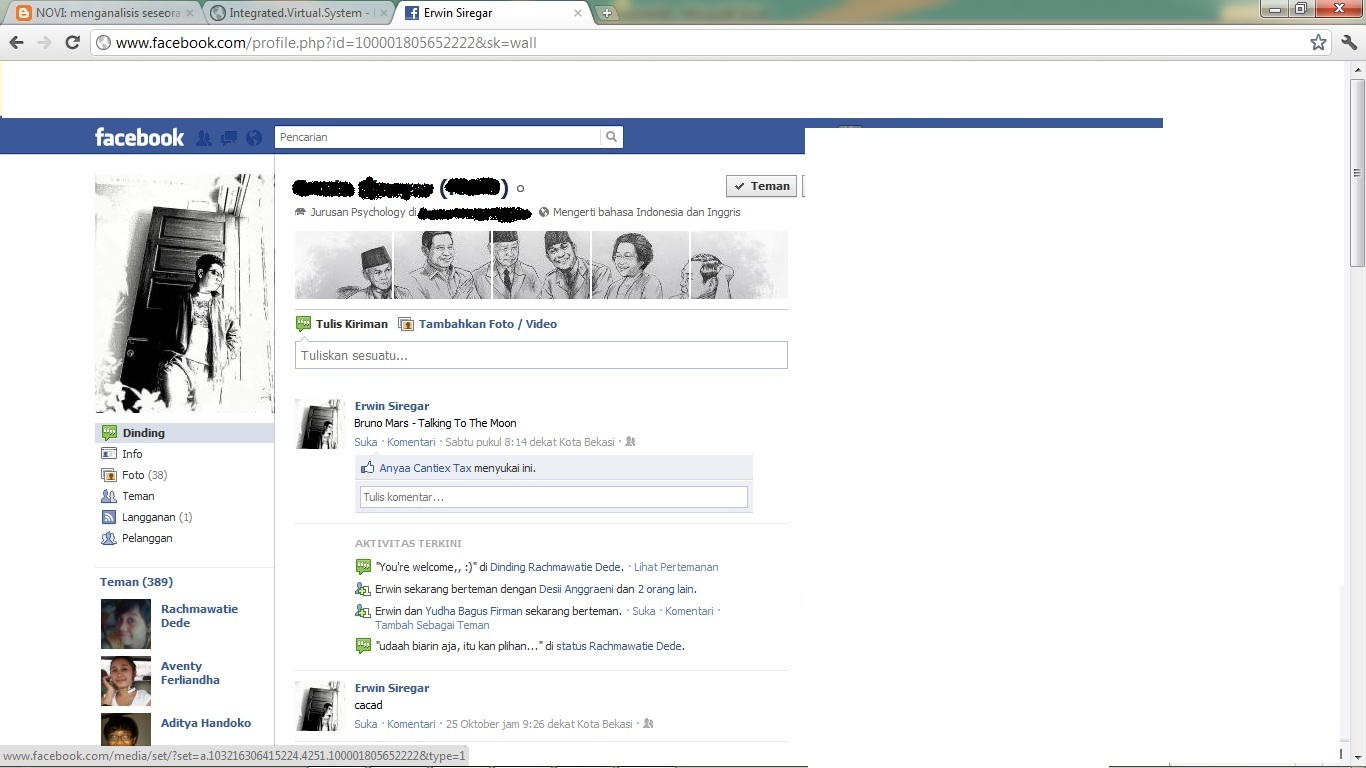Click Komentari on cacad post
Viewport: 1366px width, 768px height.
click(x=411, y=723)
